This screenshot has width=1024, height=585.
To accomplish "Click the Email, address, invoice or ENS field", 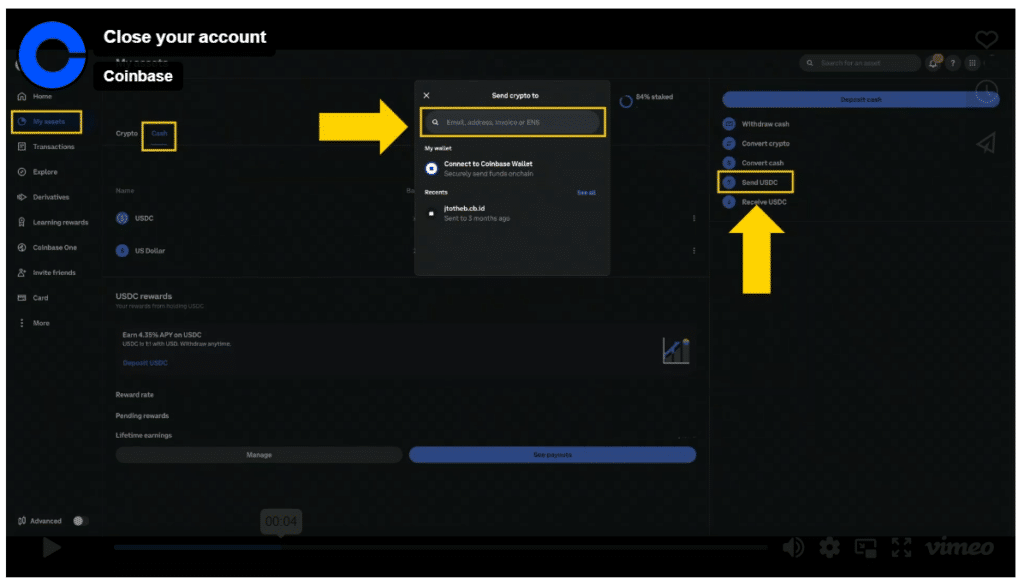I will 513,122.
